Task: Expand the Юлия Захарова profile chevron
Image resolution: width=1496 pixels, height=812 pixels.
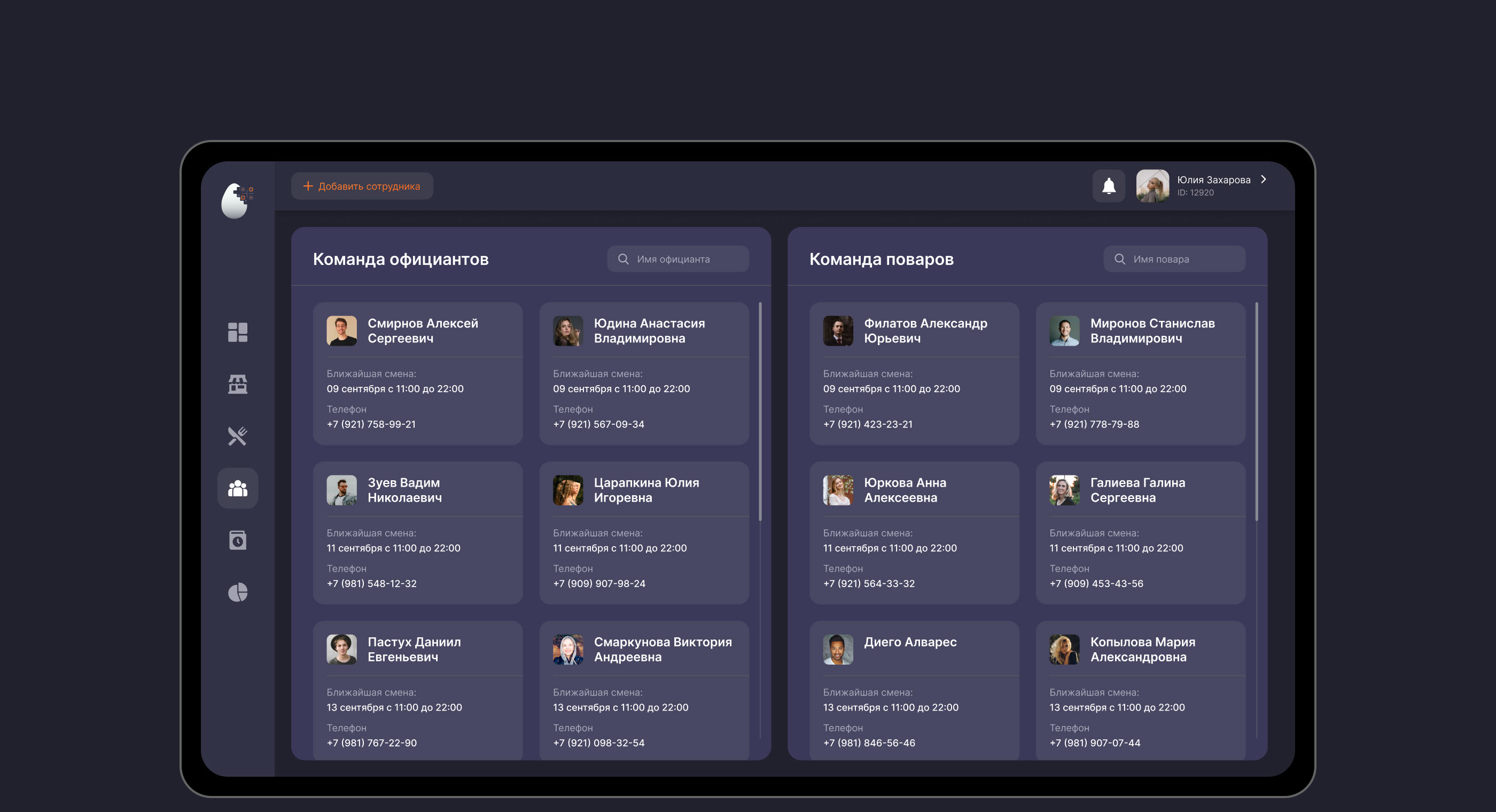Action: (x=1263, y=179)
